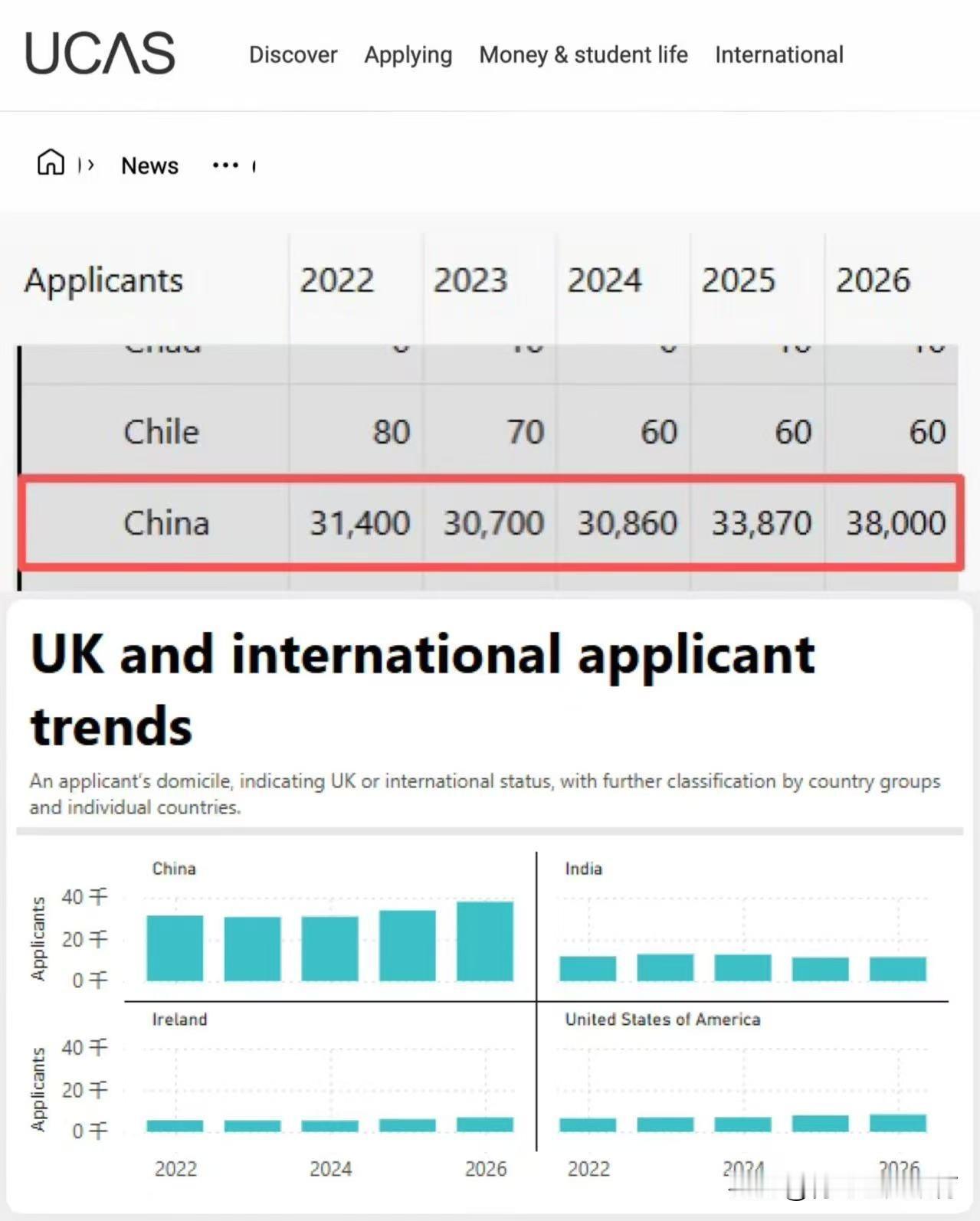Image resolution: width=980 pixels, height=1221 pixels.
Task: Open the home icon breadcrumb
Action: coord(51,162)
